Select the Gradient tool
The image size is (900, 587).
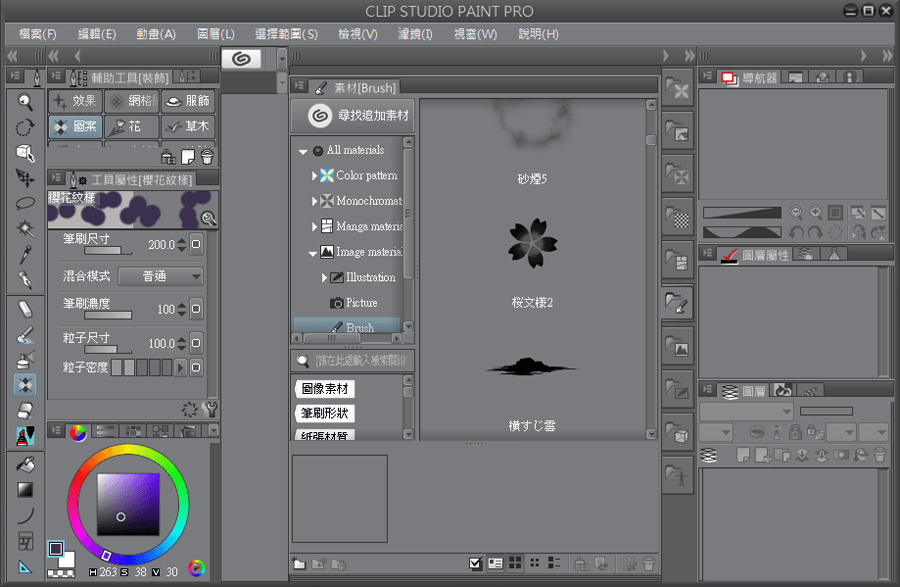pyautogui.click(x=25, y=490)
